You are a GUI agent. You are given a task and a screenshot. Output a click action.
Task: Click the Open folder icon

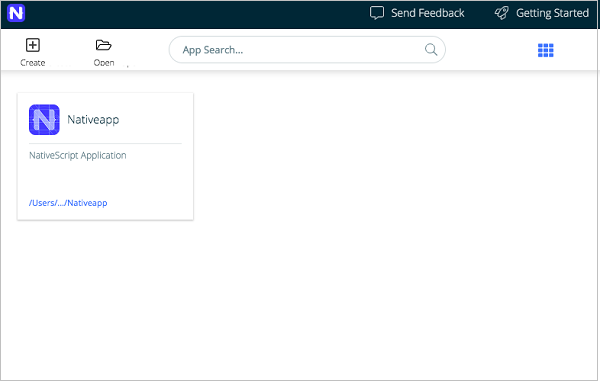click(103, 45)
